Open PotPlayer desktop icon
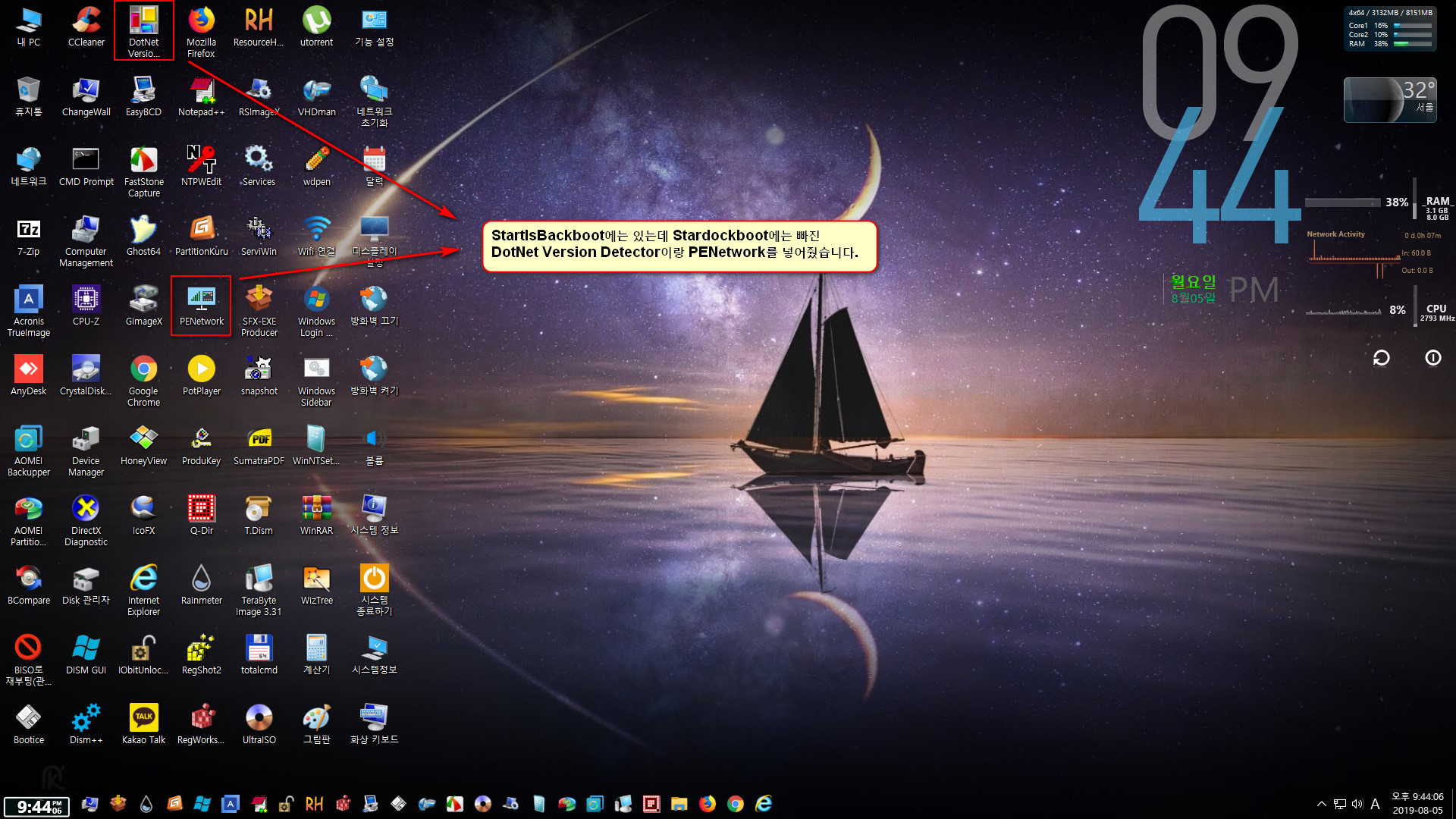1456x819 pixels. 201,375
